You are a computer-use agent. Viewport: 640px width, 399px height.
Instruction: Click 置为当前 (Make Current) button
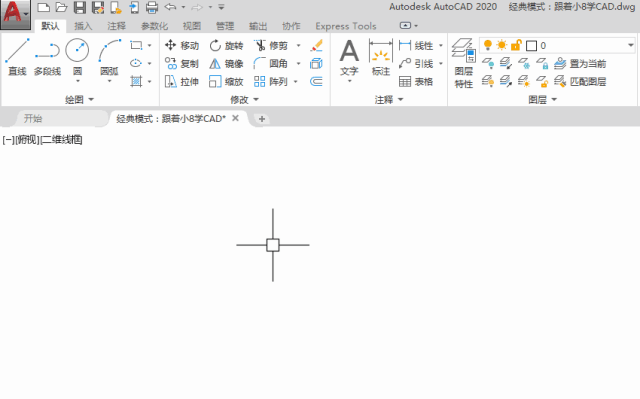tap(580, 64)
